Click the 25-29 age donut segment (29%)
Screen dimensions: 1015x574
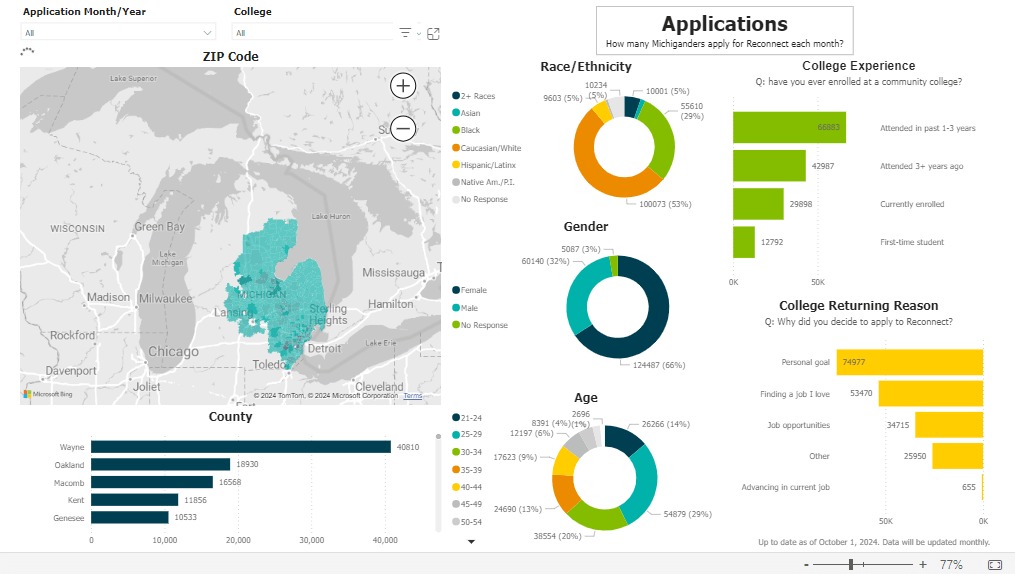click(x=645, y=485)
